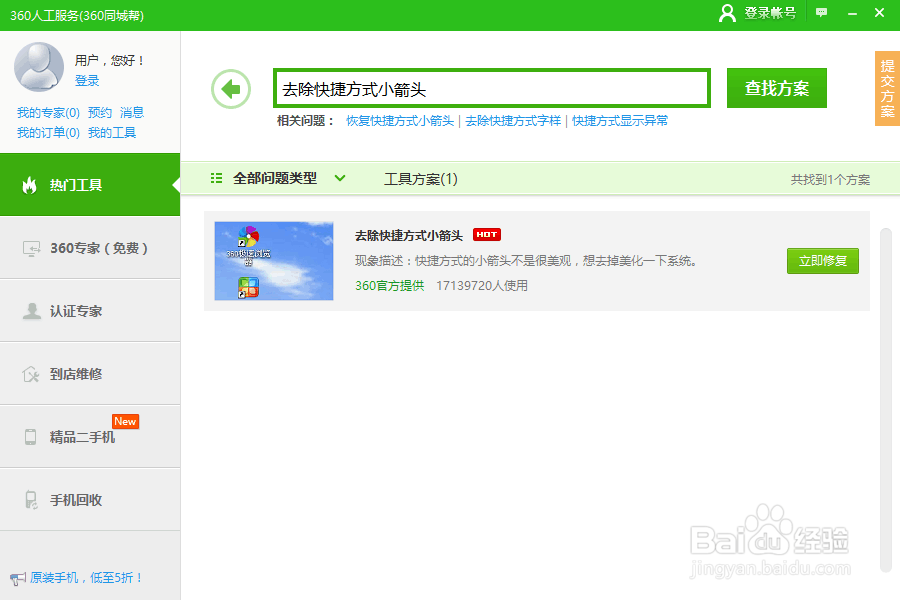Click the recycle phone icon beside 手机回收
900x600 pixels.
pyautogui.click(x=32, y=500)
